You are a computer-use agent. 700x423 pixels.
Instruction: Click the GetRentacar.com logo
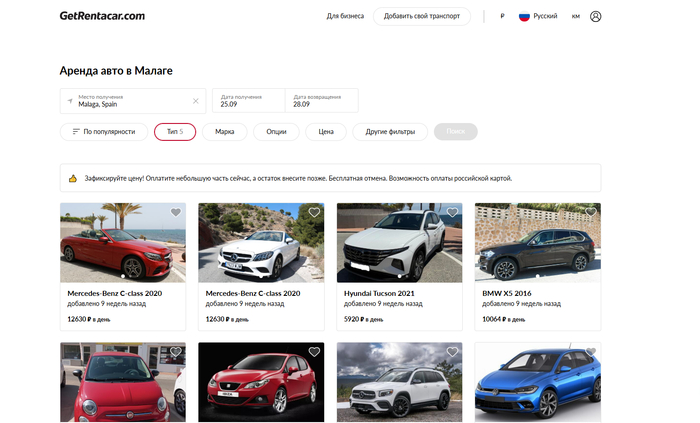click(x=102, y=16)
